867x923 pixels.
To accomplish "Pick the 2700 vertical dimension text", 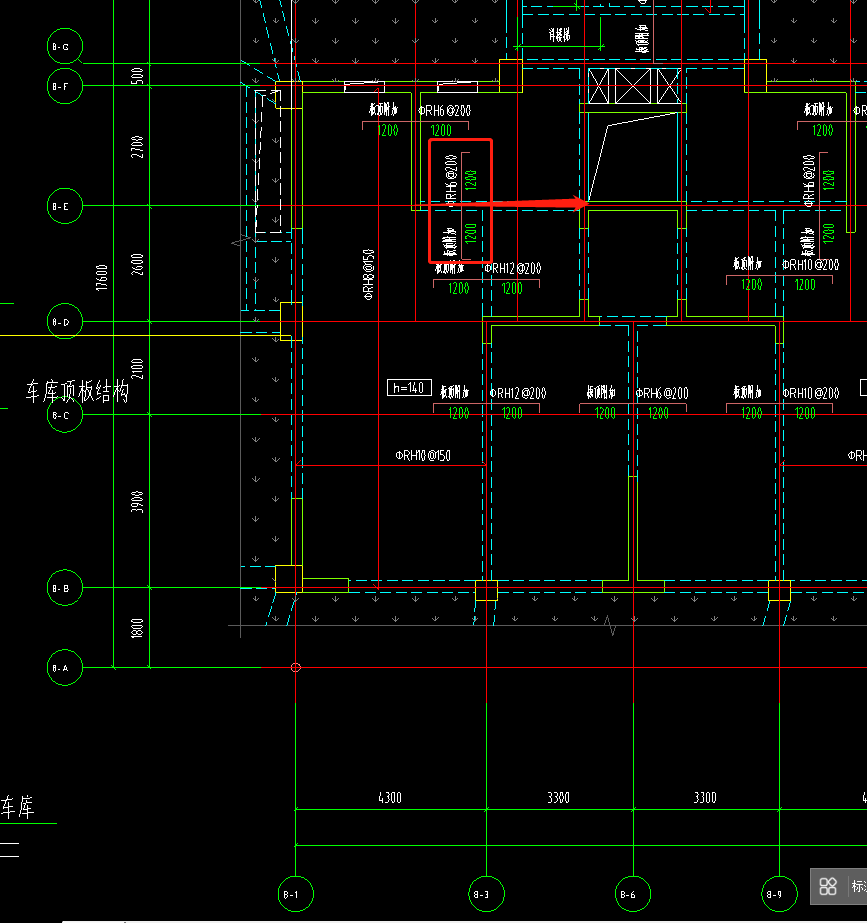I will (137, 147).
